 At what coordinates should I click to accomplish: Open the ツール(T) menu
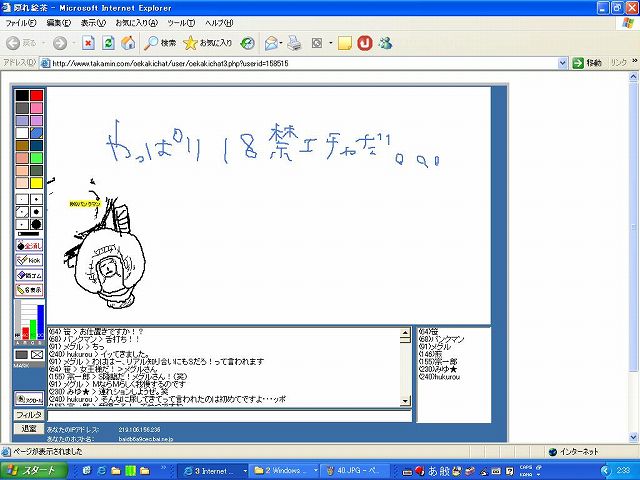click(x=181, y=23)
